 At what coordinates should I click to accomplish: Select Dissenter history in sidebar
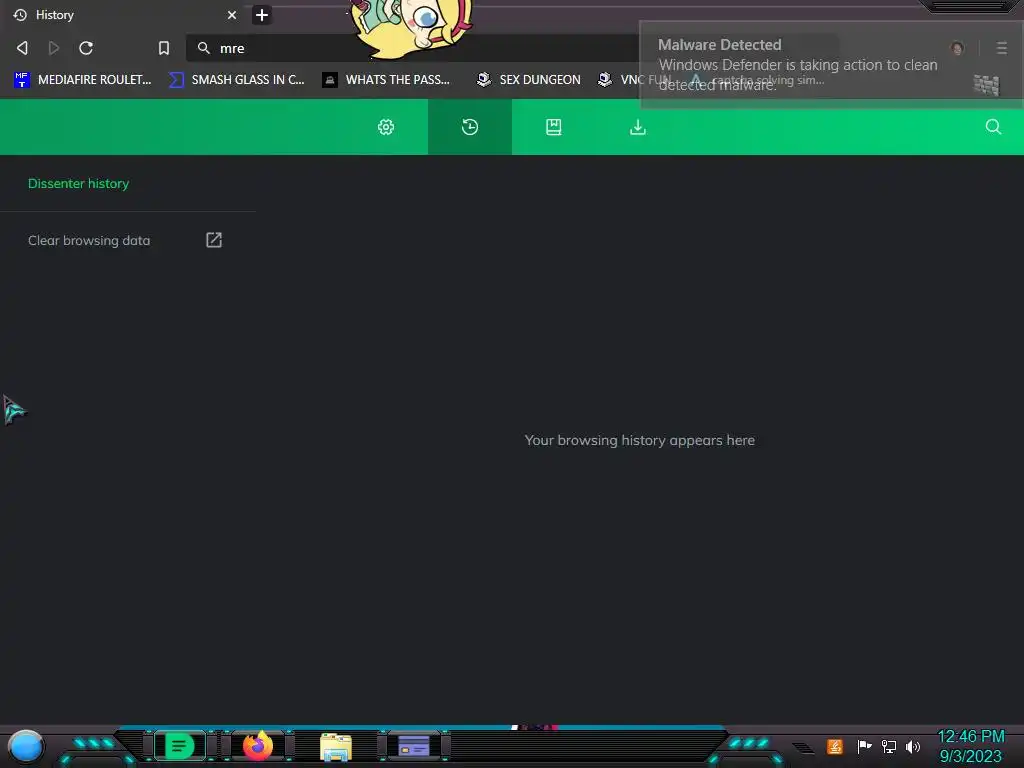click(78, 184)
